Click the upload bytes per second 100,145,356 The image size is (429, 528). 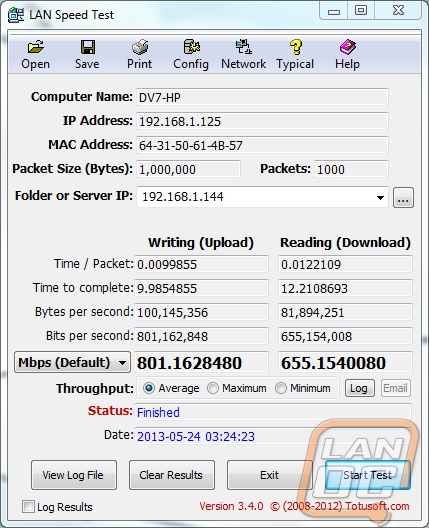click(201, 312)
